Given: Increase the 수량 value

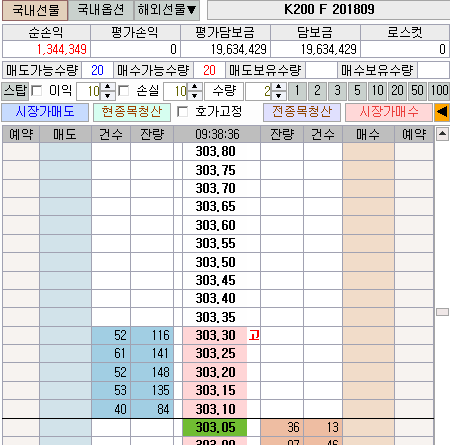Looking at the screenshot, I should coord(279,87).
